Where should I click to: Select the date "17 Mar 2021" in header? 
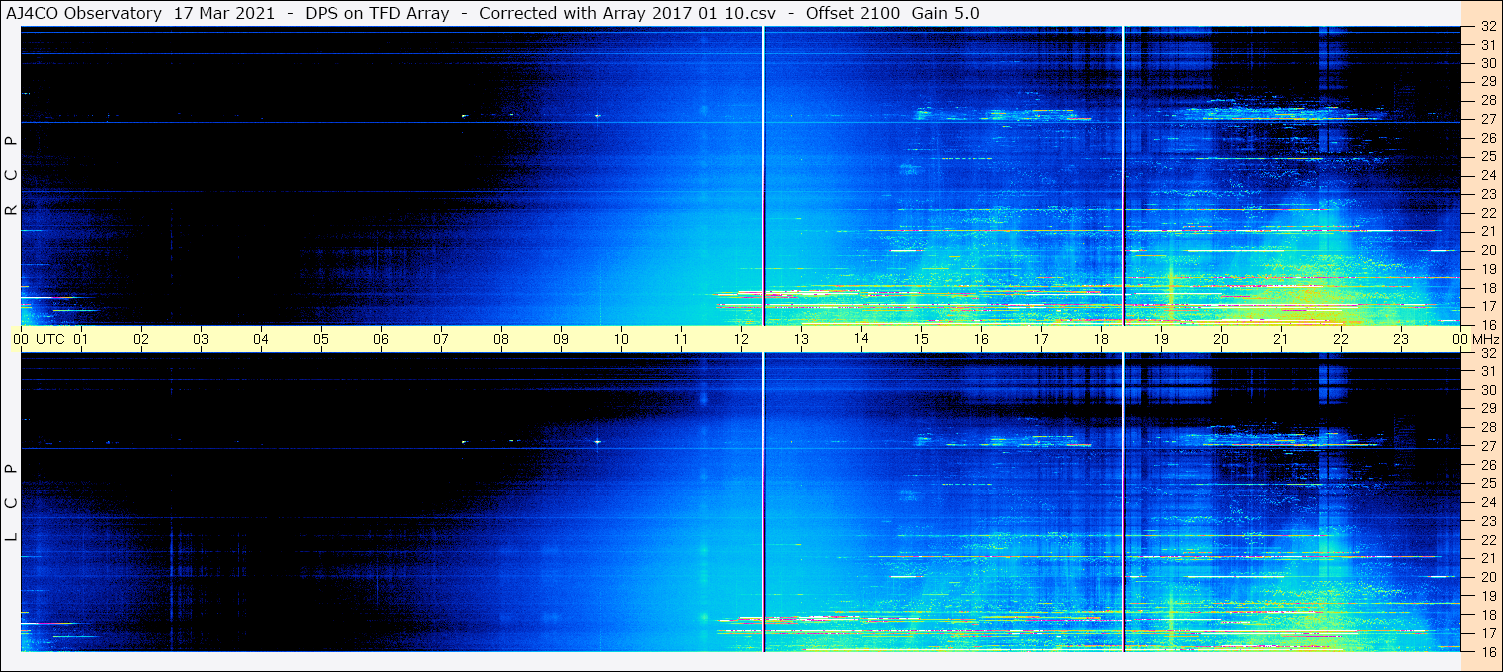pos(224,13)
